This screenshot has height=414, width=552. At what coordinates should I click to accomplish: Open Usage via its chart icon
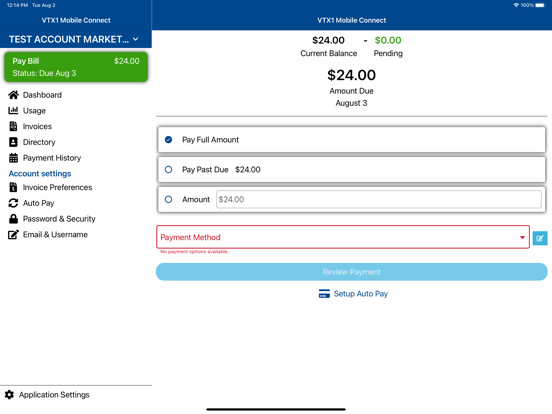(x=13, y=111)
